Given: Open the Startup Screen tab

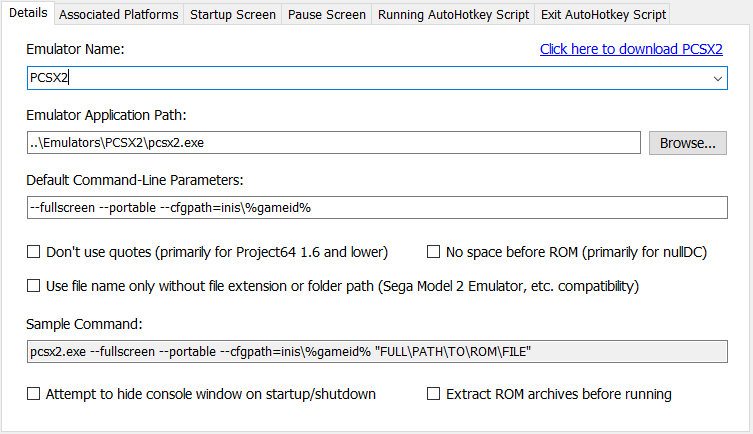Looking at the screenshot, I should (233, 15).
